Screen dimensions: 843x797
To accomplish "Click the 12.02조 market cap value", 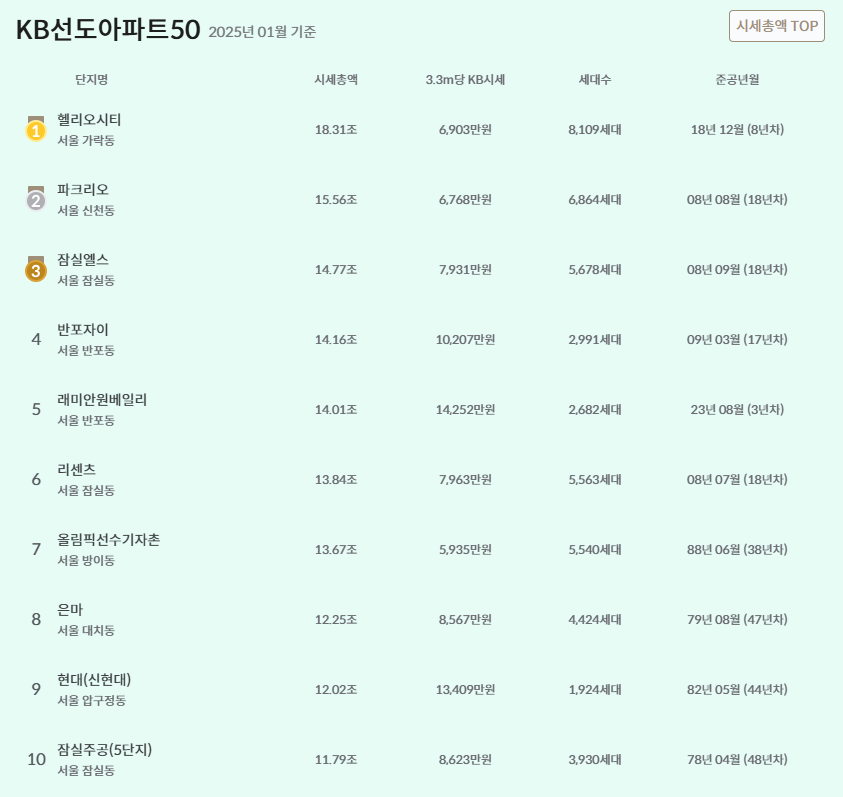I will pos(336,689).
